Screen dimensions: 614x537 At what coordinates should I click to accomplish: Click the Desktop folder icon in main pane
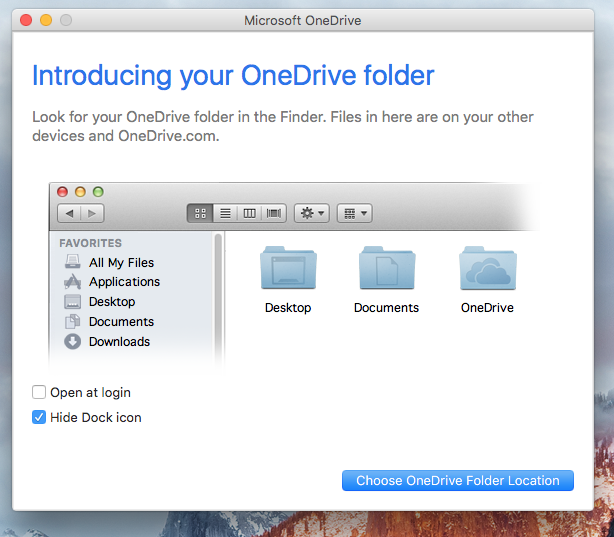[x=288, y=268]
